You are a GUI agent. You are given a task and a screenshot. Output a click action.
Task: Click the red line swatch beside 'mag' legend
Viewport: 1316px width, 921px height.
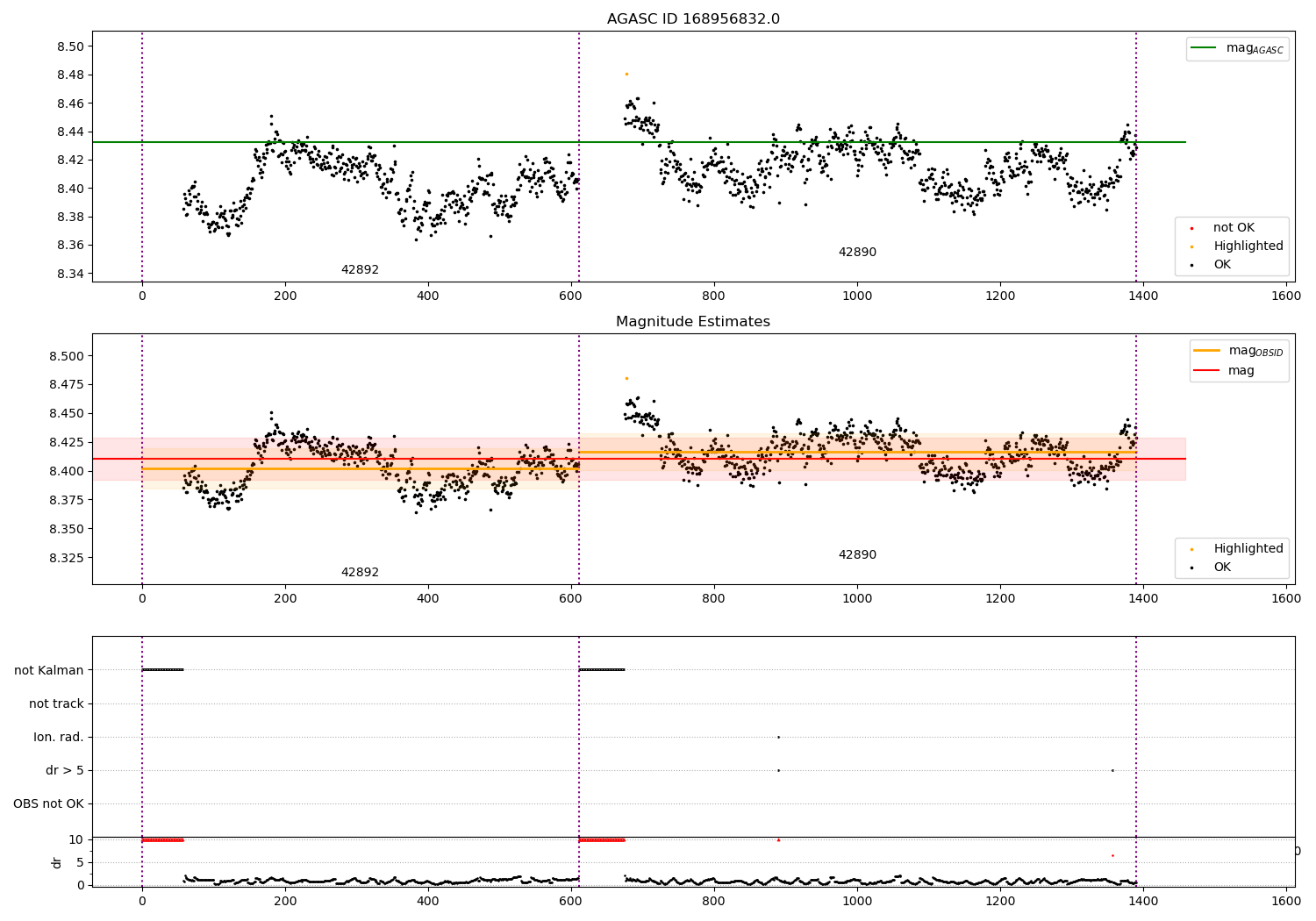[x=1206, y=371]
